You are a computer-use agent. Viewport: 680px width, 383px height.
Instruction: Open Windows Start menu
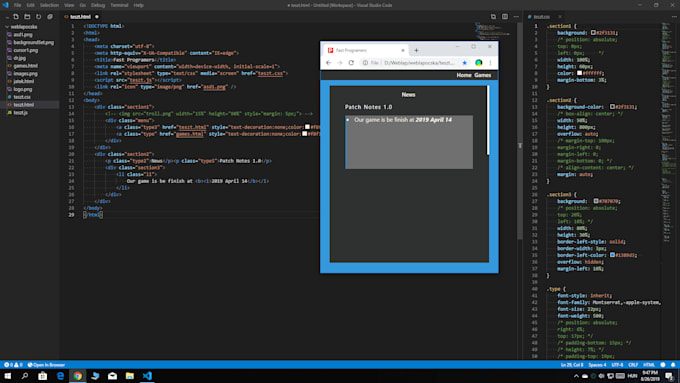(x=7, y=376)
